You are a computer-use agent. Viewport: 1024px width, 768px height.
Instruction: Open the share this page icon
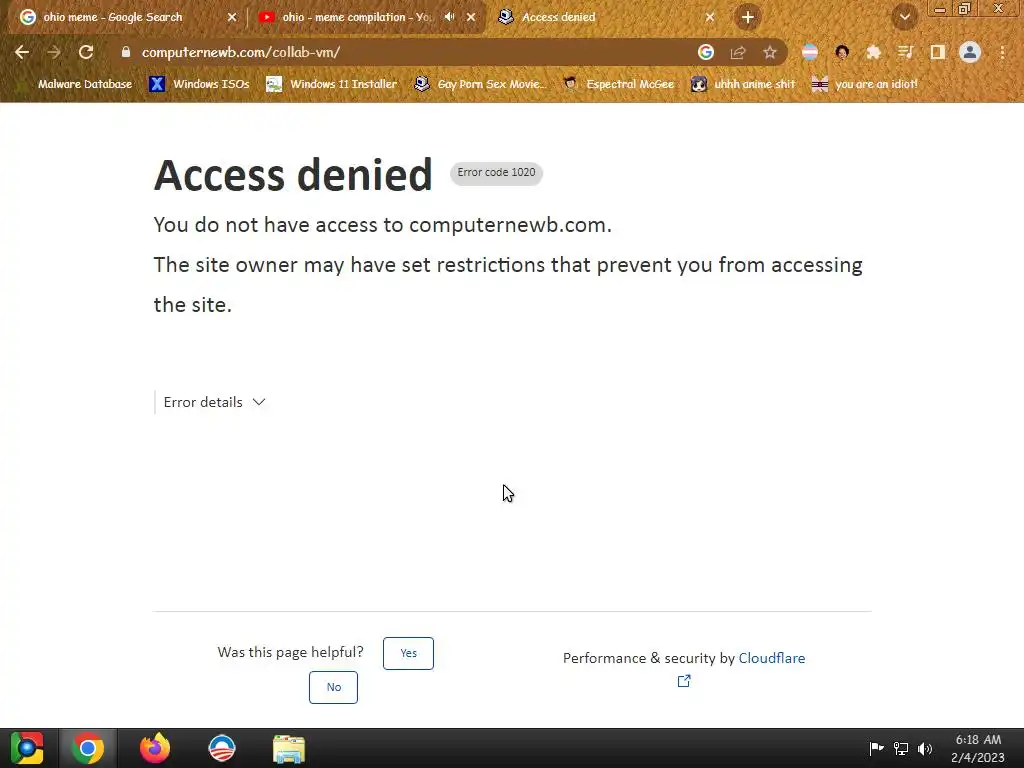click(738, 52)
